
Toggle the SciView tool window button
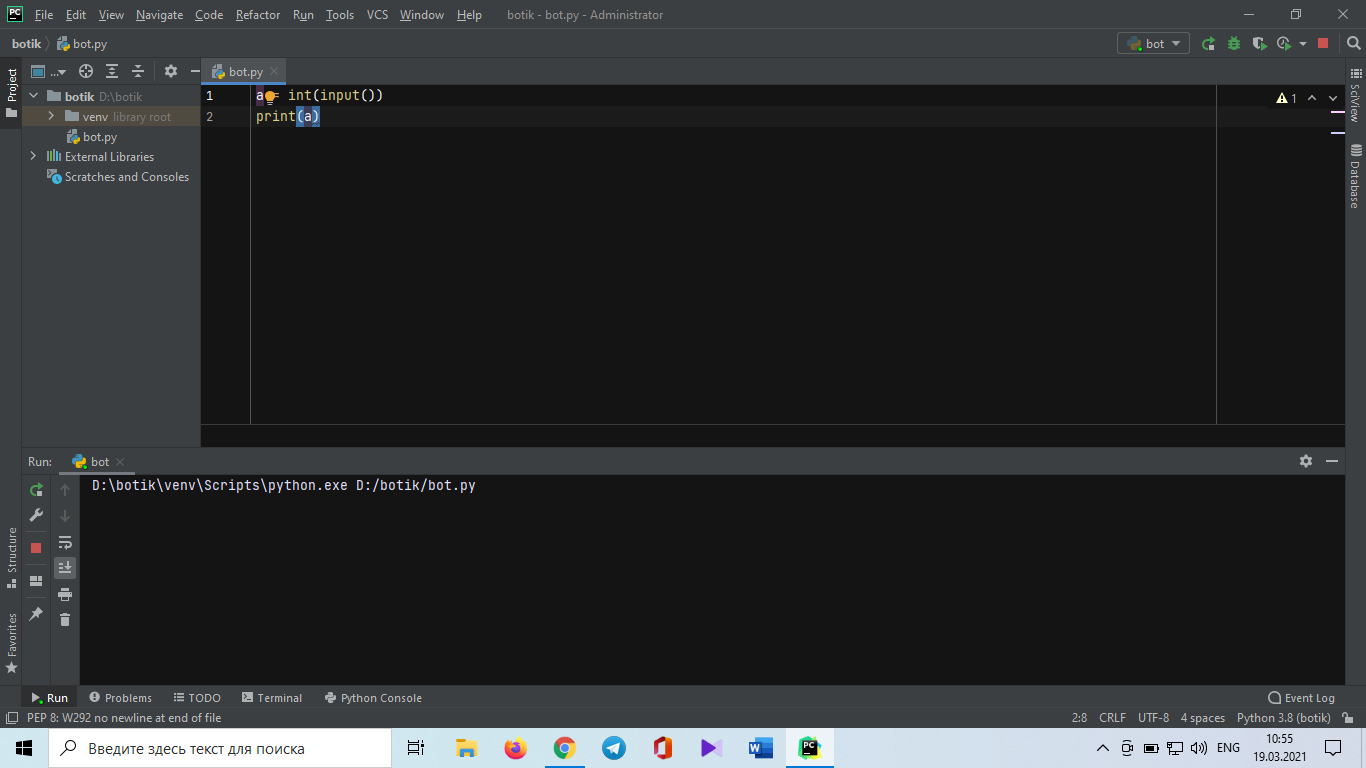(x=1355, y=95)
